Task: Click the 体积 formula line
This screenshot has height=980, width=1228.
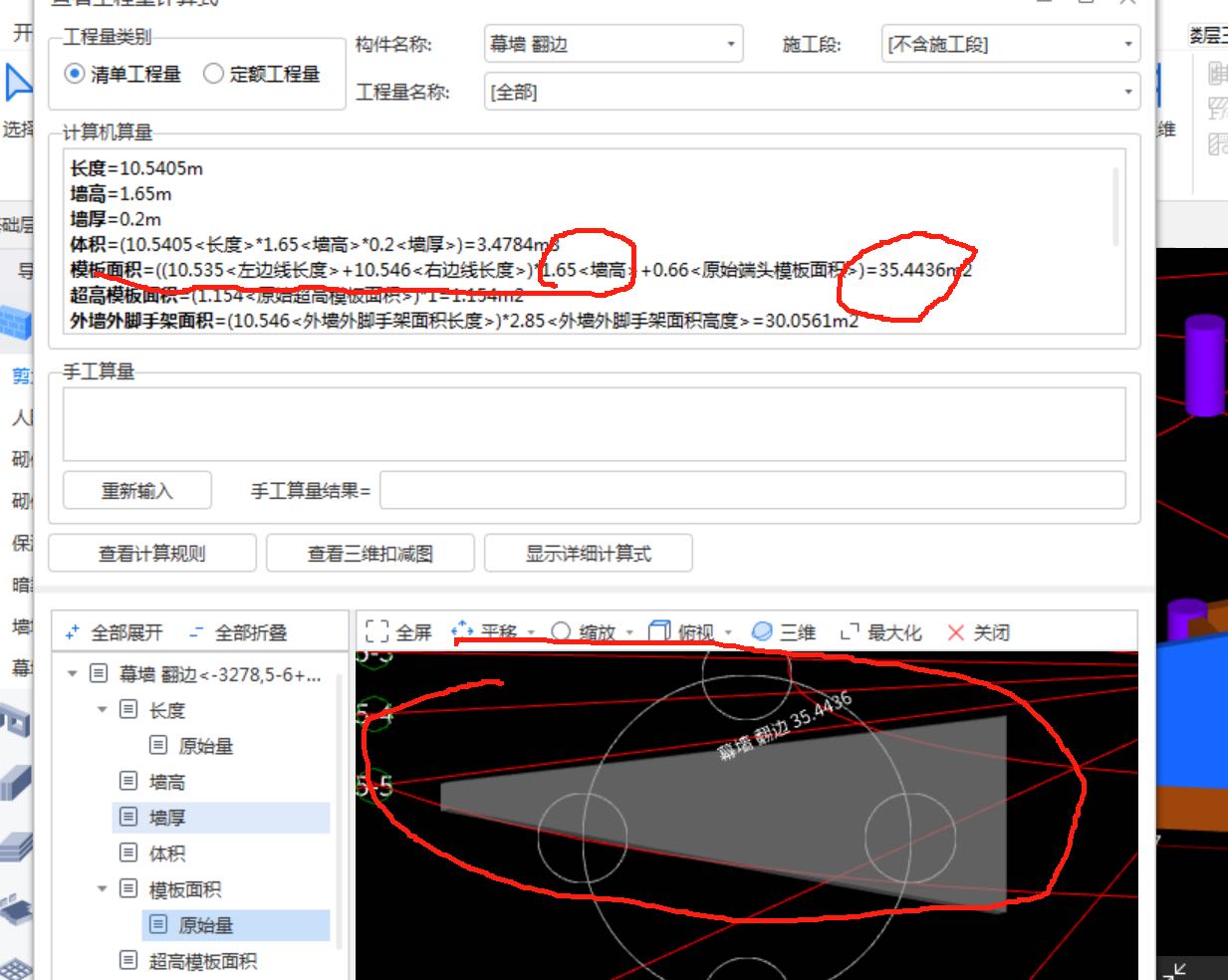Action: coord(315,244)
